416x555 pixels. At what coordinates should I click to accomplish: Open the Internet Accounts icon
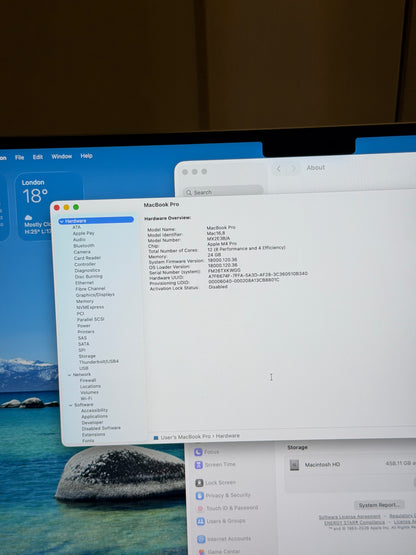tap(201, 539)
